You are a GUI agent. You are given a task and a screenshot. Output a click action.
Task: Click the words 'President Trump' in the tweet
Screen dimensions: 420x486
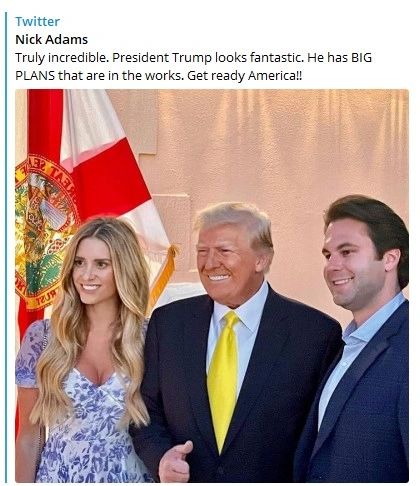(162, 58)
